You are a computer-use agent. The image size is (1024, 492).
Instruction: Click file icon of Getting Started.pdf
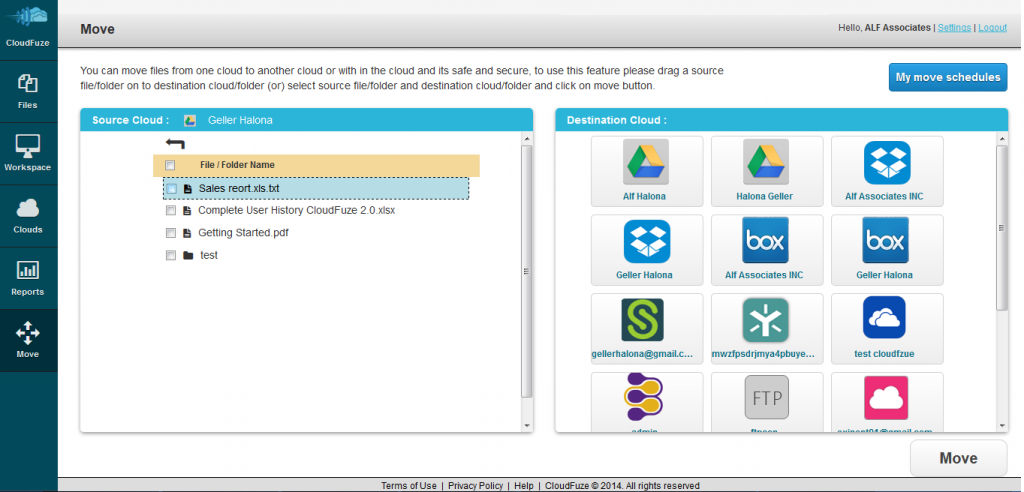click(187, 233)
